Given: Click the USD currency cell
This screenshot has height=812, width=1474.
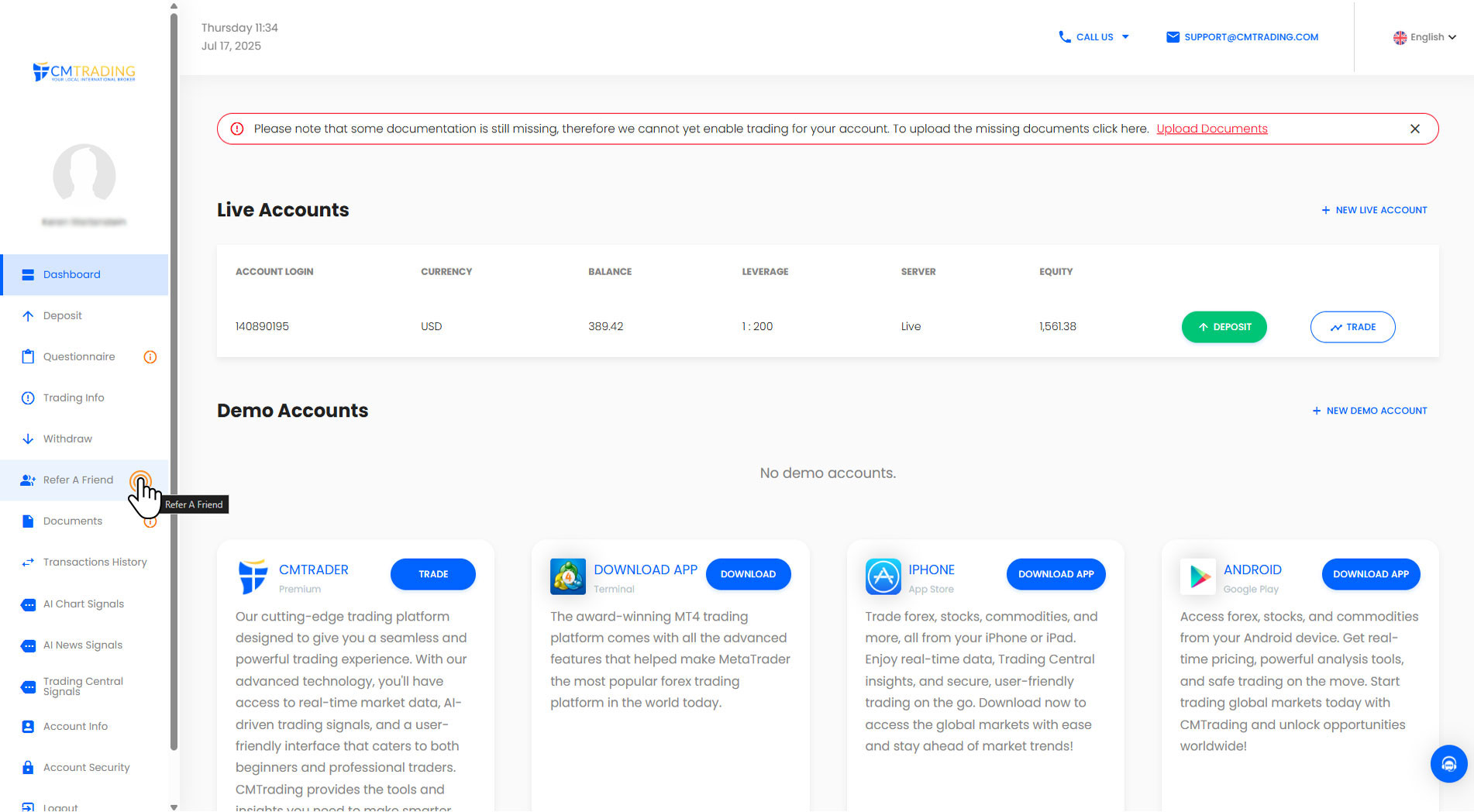Looking at the screenshot, I should coord(431,327).
